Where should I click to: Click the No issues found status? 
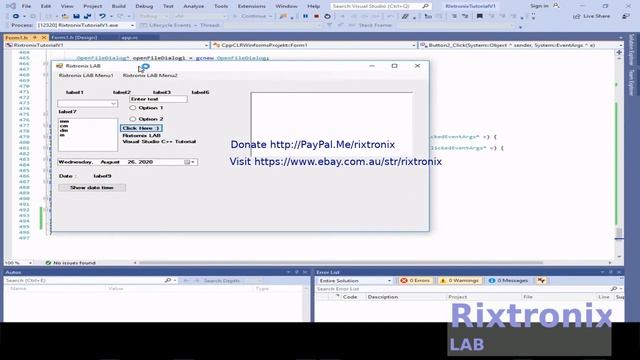pyautogui.click(x=70, y=263)
